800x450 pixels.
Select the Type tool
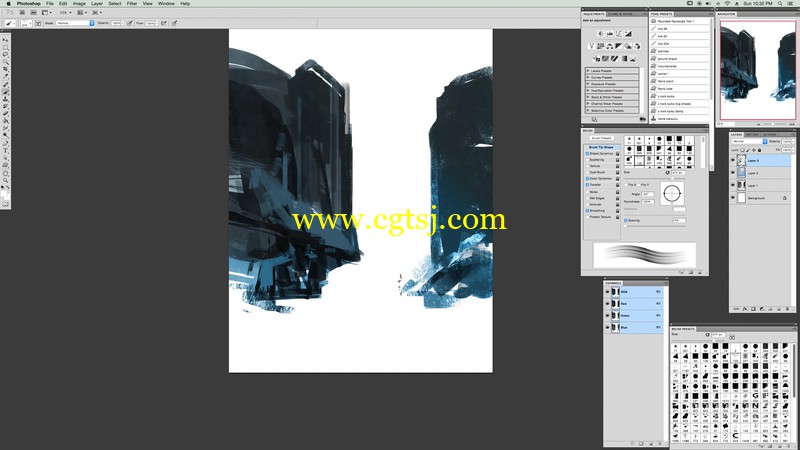pyautogui.click(x=6, y=151)
